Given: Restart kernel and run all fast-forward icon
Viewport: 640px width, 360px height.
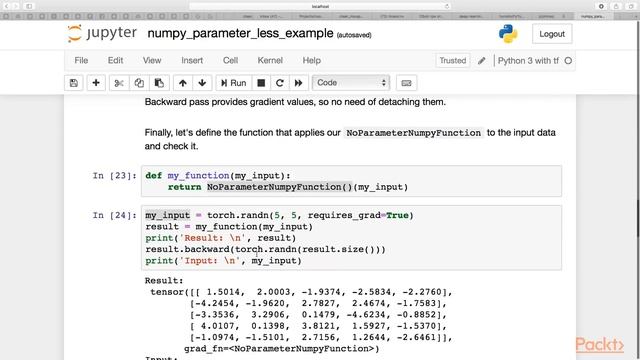Looking at the screenshot, I should (x=298, y=83).
